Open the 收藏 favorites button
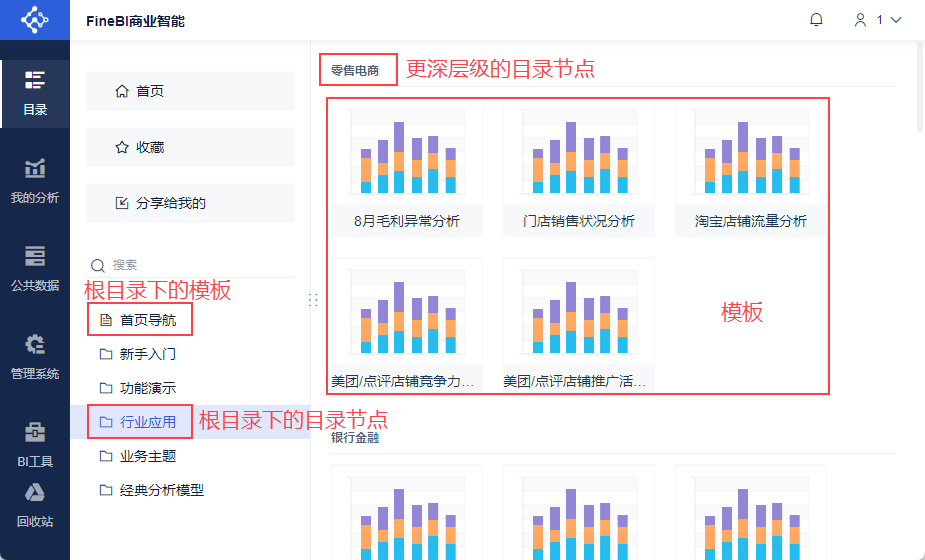Viewport: 925px width, 560px height. [190, 147]
